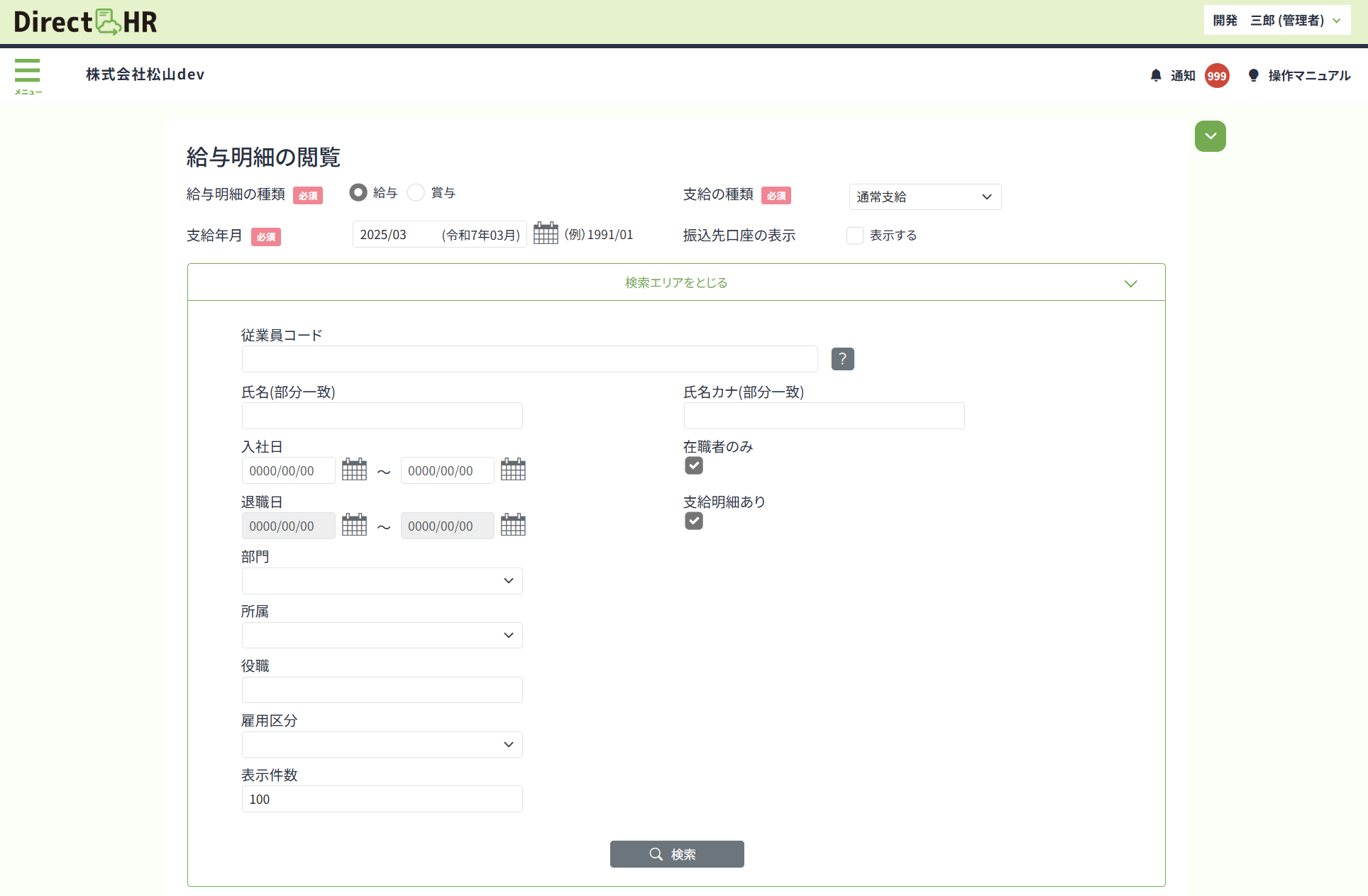Open calendar picker for 支給年月
This screenshot has width=1368, height=896.
pos(546,233)
